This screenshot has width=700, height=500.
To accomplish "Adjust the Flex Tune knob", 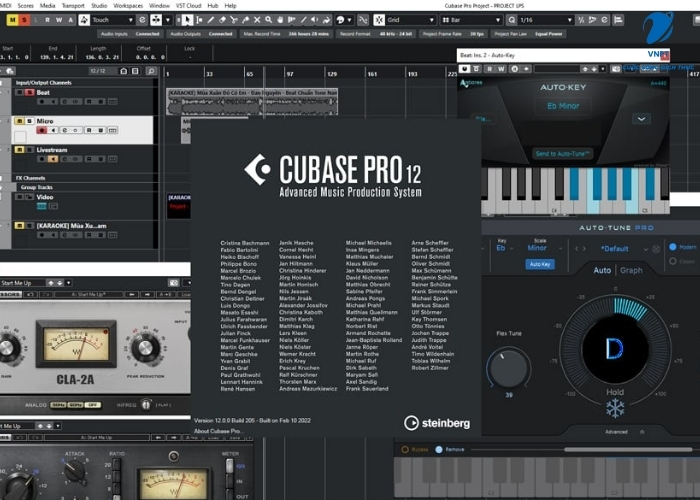I will pyautogui.click(x=508, y=368).
